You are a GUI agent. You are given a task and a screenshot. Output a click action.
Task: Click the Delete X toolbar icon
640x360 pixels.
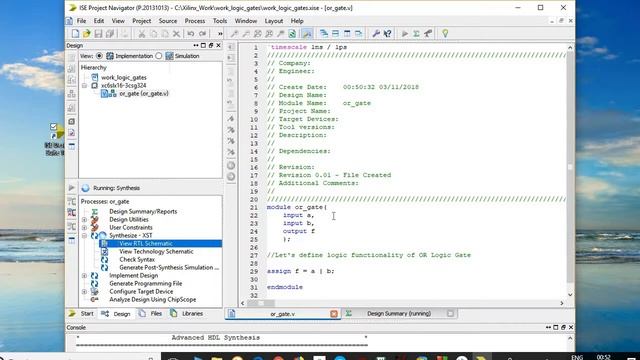(x=176, y=33)
